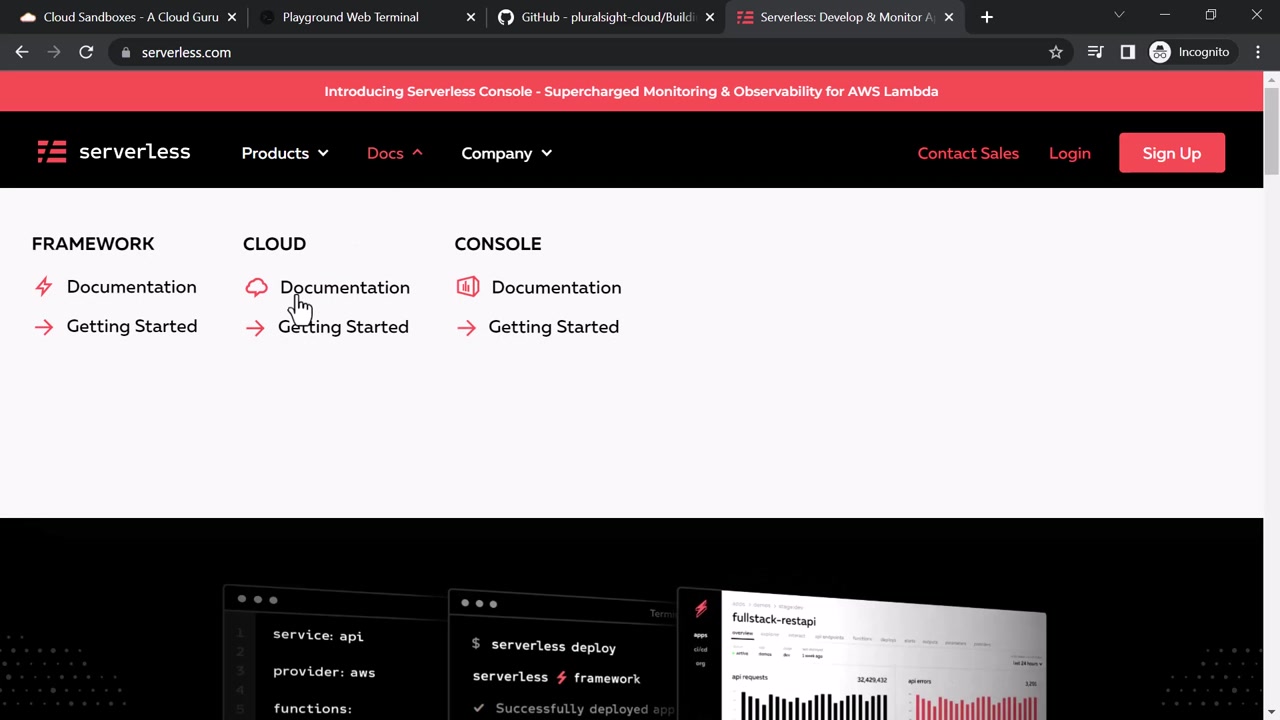Bookmark this page with the star icon

pos(1056,52)
